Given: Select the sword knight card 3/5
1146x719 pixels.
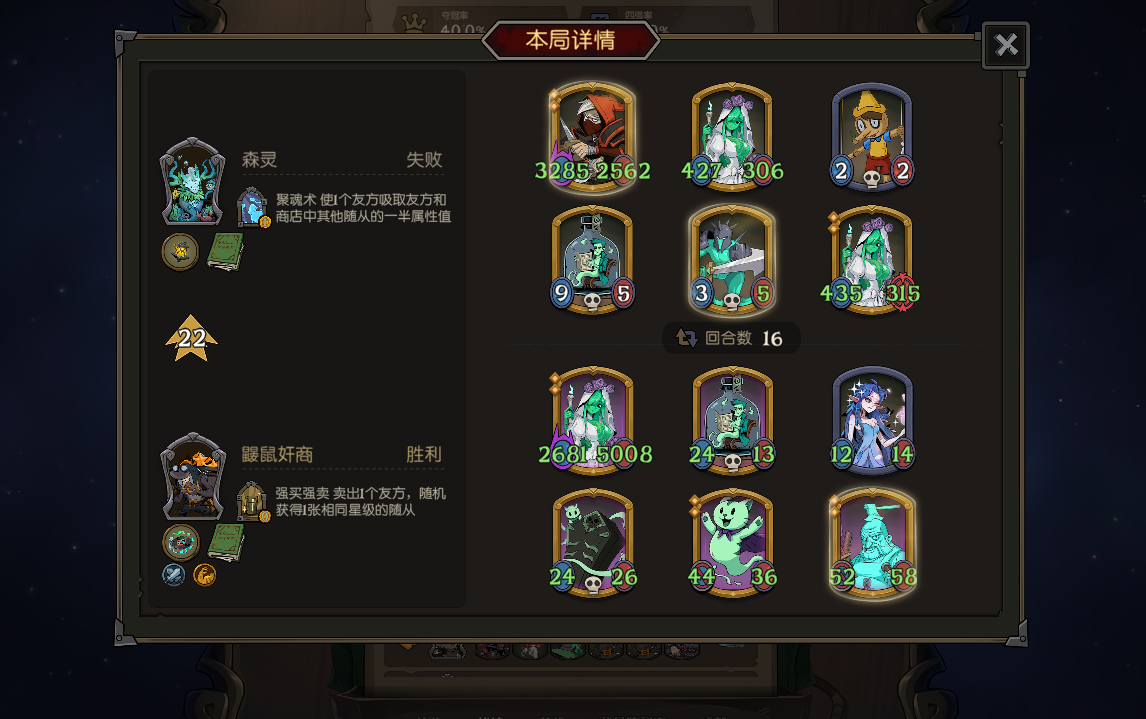Looking at the screenshot, I should [x=732, y=259].
